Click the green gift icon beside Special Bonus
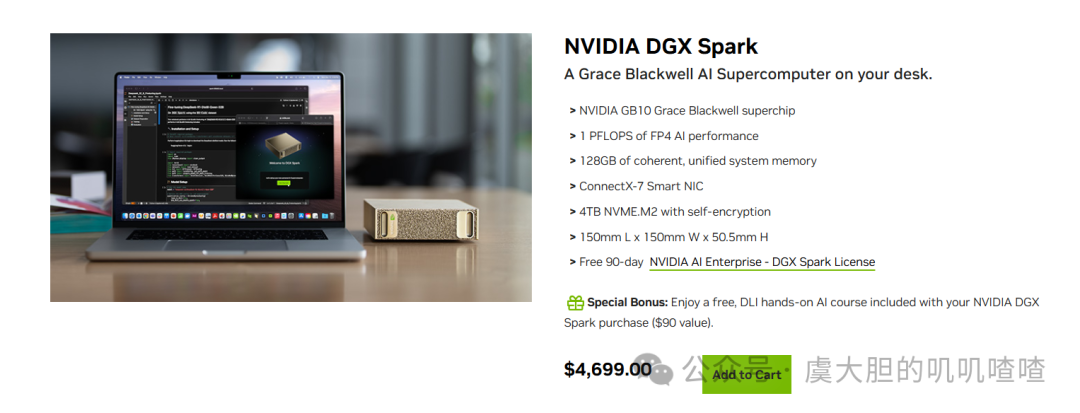 click(574, 302)
